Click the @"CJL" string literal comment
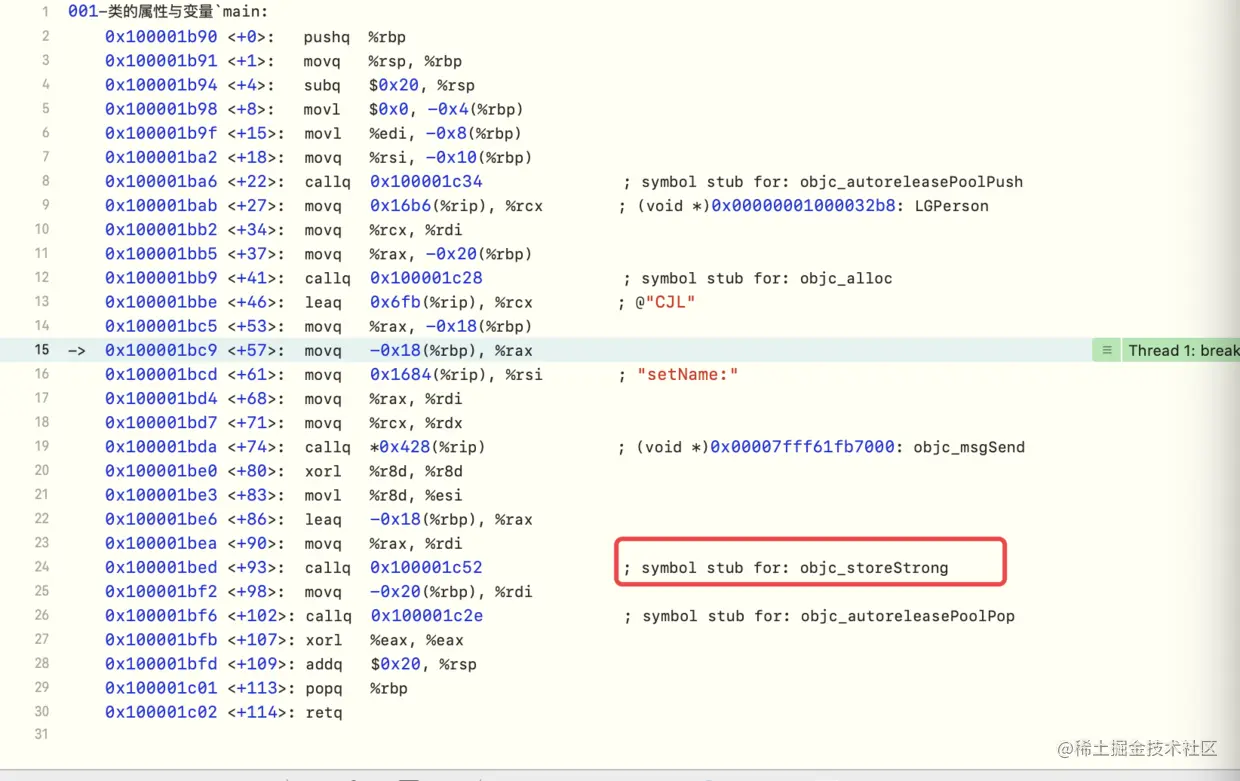 click(x=657, y=302)
